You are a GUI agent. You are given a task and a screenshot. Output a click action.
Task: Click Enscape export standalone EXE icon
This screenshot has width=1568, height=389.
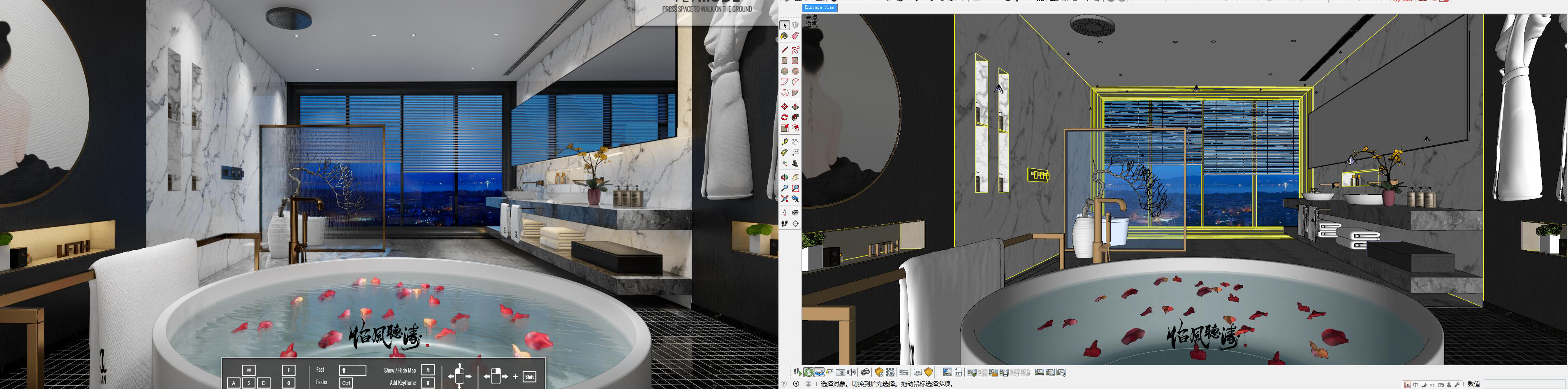pos(959,373)
